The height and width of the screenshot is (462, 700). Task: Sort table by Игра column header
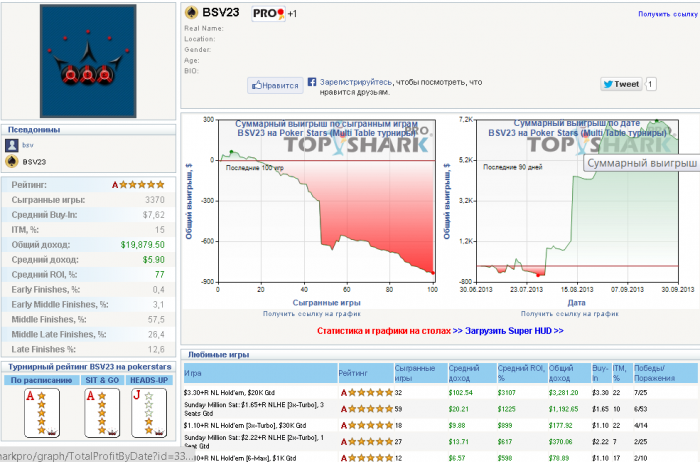pos(260,373)
